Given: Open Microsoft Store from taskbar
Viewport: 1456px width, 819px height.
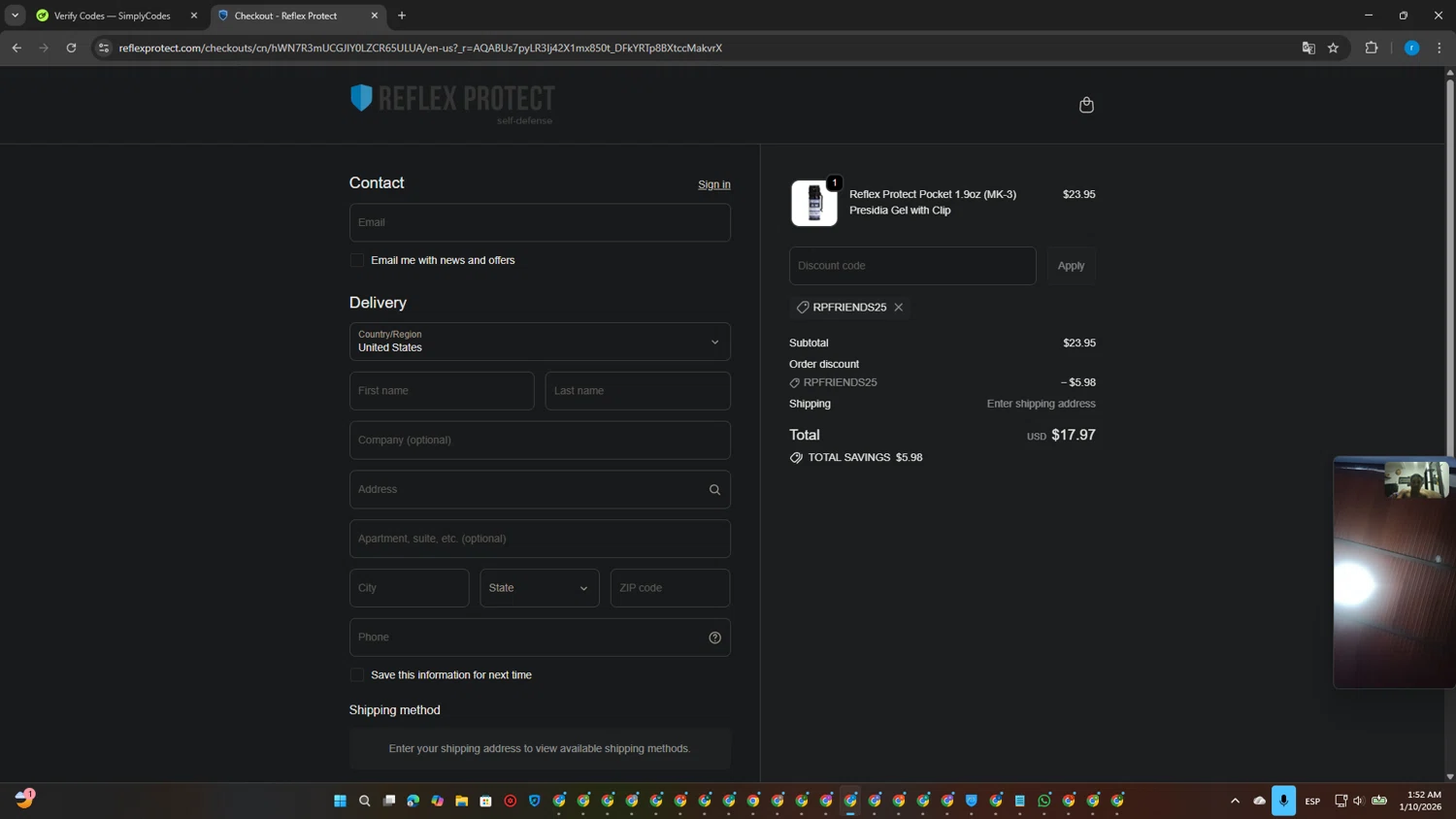Looking at the screenshot, I should (x=486, y=801).
